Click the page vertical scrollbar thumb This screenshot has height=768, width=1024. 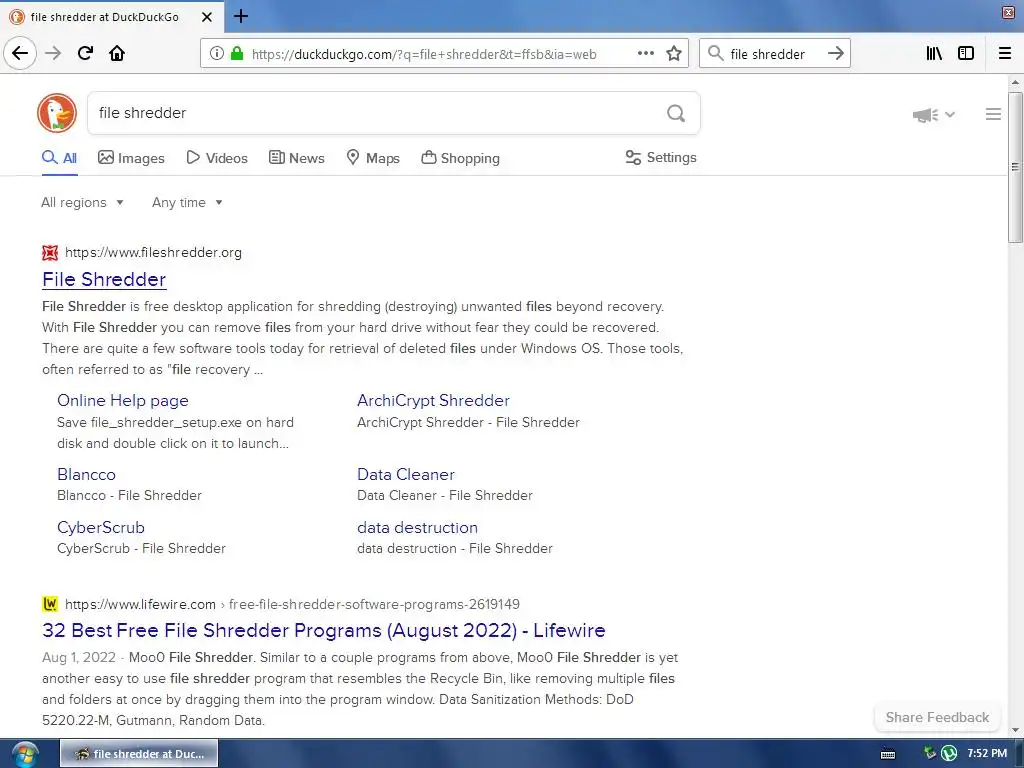click(x=1014, y=167)
